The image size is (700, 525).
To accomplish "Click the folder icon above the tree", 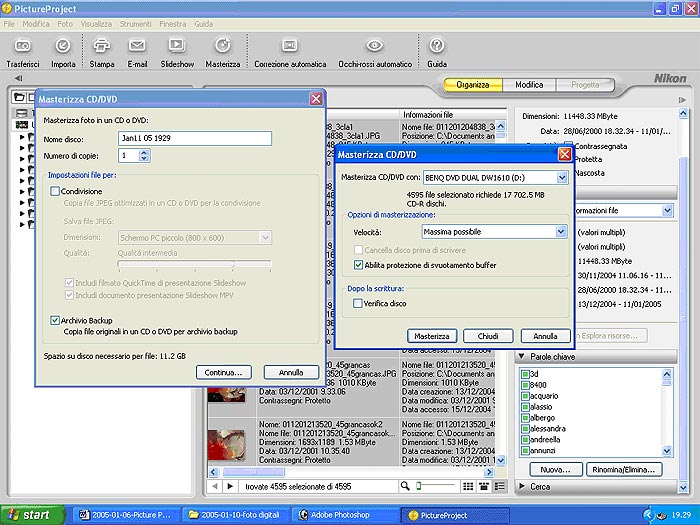I will [19, 97].
